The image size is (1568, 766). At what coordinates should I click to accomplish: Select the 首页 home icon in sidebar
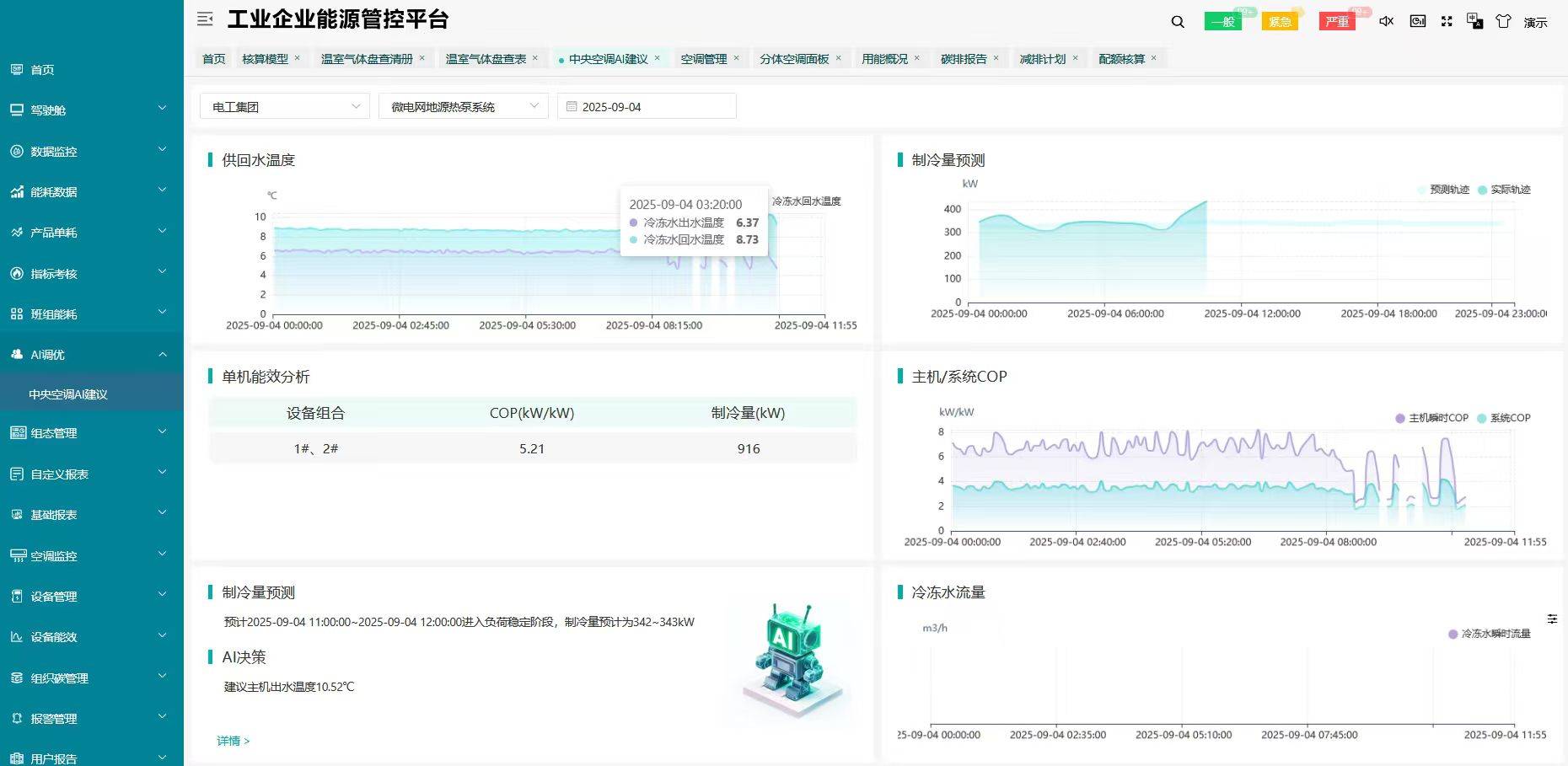coord(16,69)
